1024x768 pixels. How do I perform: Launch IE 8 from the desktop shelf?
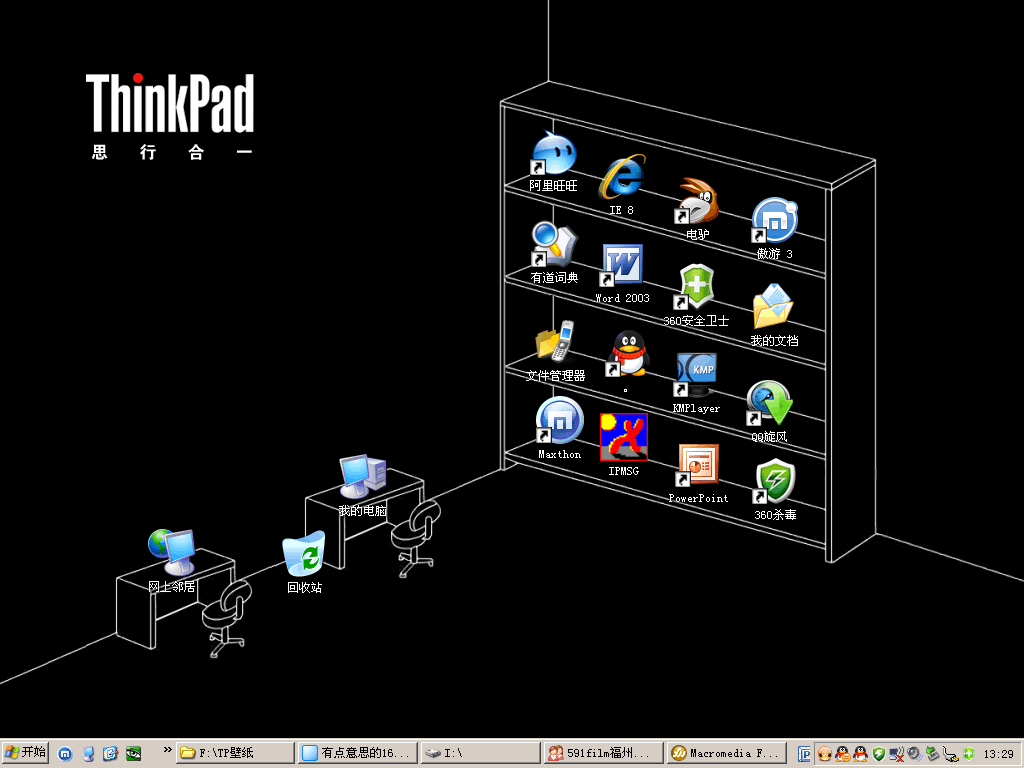622,184
